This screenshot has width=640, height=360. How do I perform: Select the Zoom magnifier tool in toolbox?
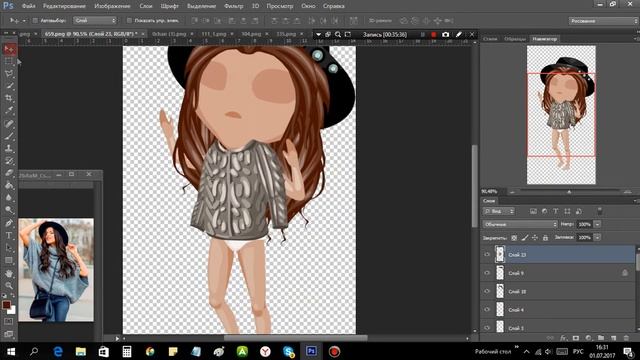pos(9,285)
